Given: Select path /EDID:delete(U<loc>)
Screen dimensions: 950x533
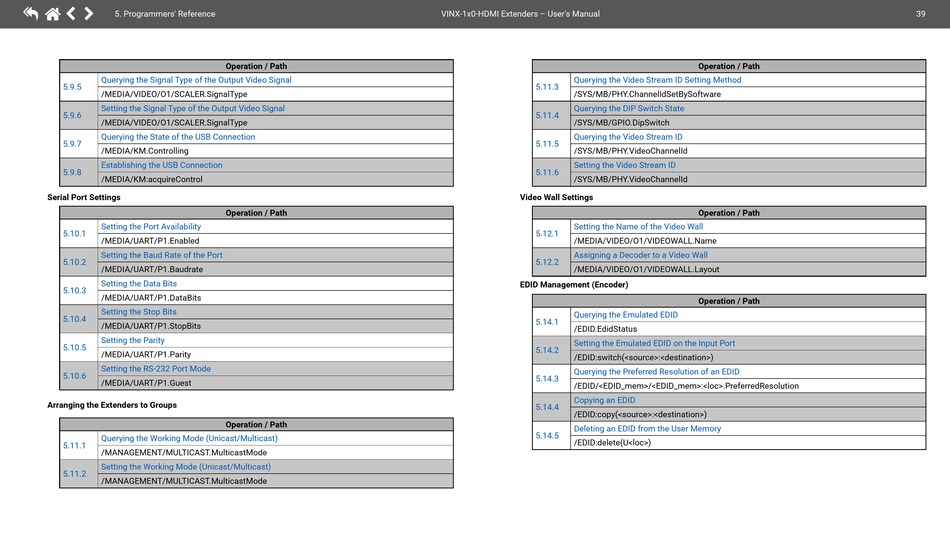Looking at the screenshot, I should (x=612, y=443).
